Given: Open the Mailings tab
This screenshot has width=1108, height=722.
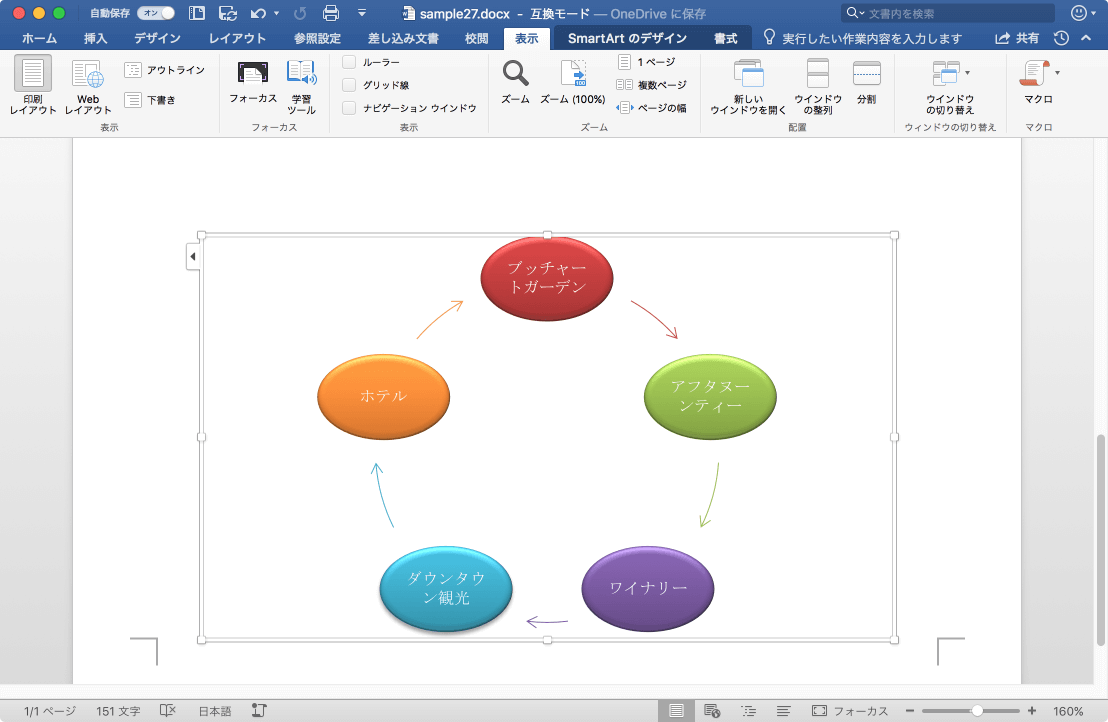Looking at the screenshot, I should pyautogui.click(x=403, y=38).
